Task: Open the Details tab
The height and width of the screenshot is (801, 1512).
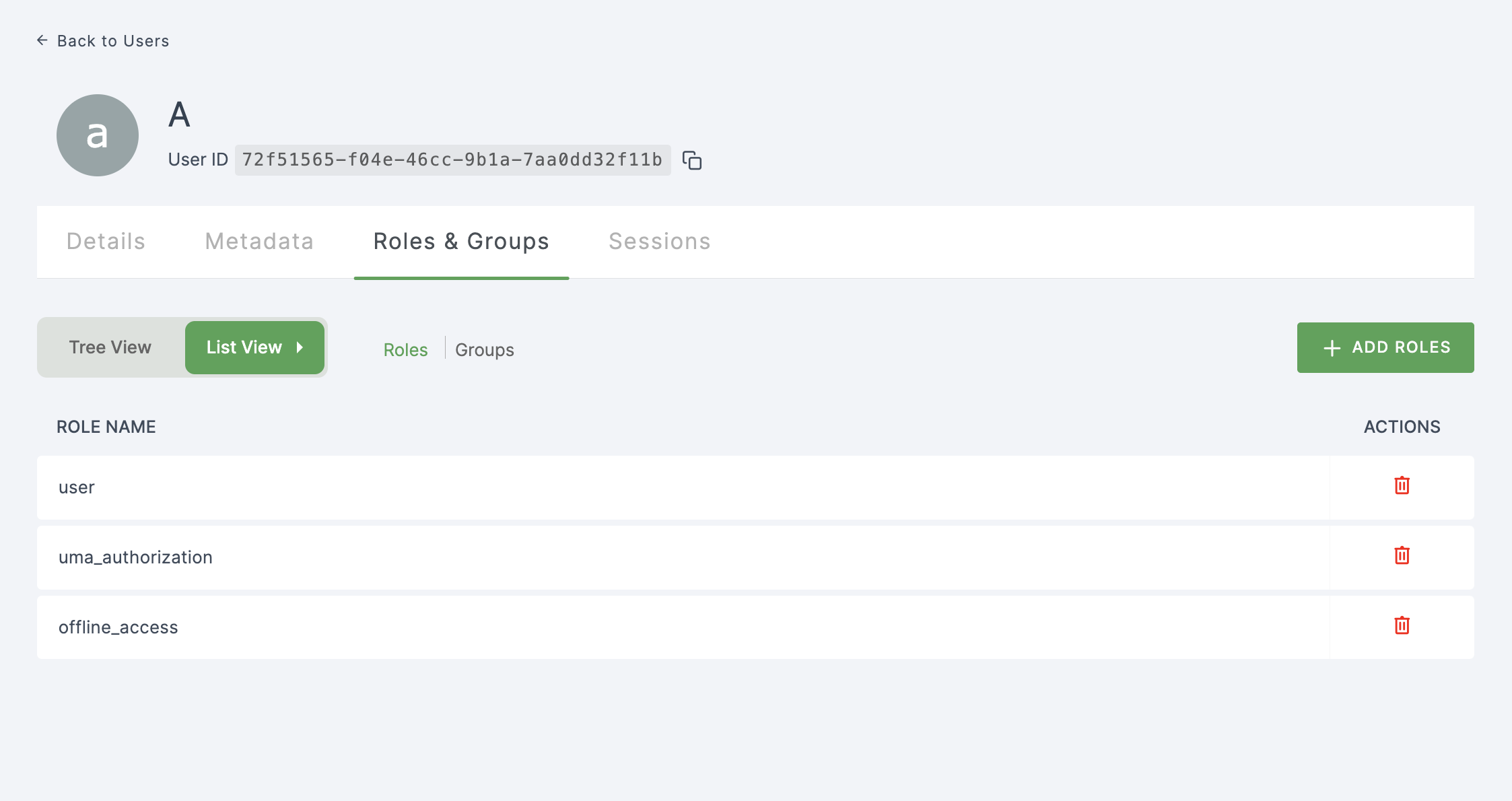Action: pyautogui.click(x=106, y=242)
